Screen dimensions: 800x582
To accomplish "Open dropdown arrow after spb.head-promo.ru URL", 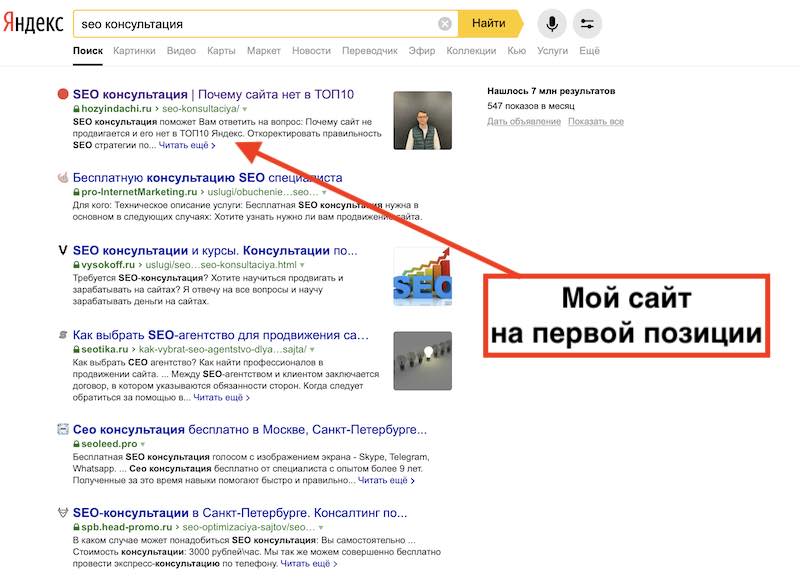I will click(x=321, y=527).
